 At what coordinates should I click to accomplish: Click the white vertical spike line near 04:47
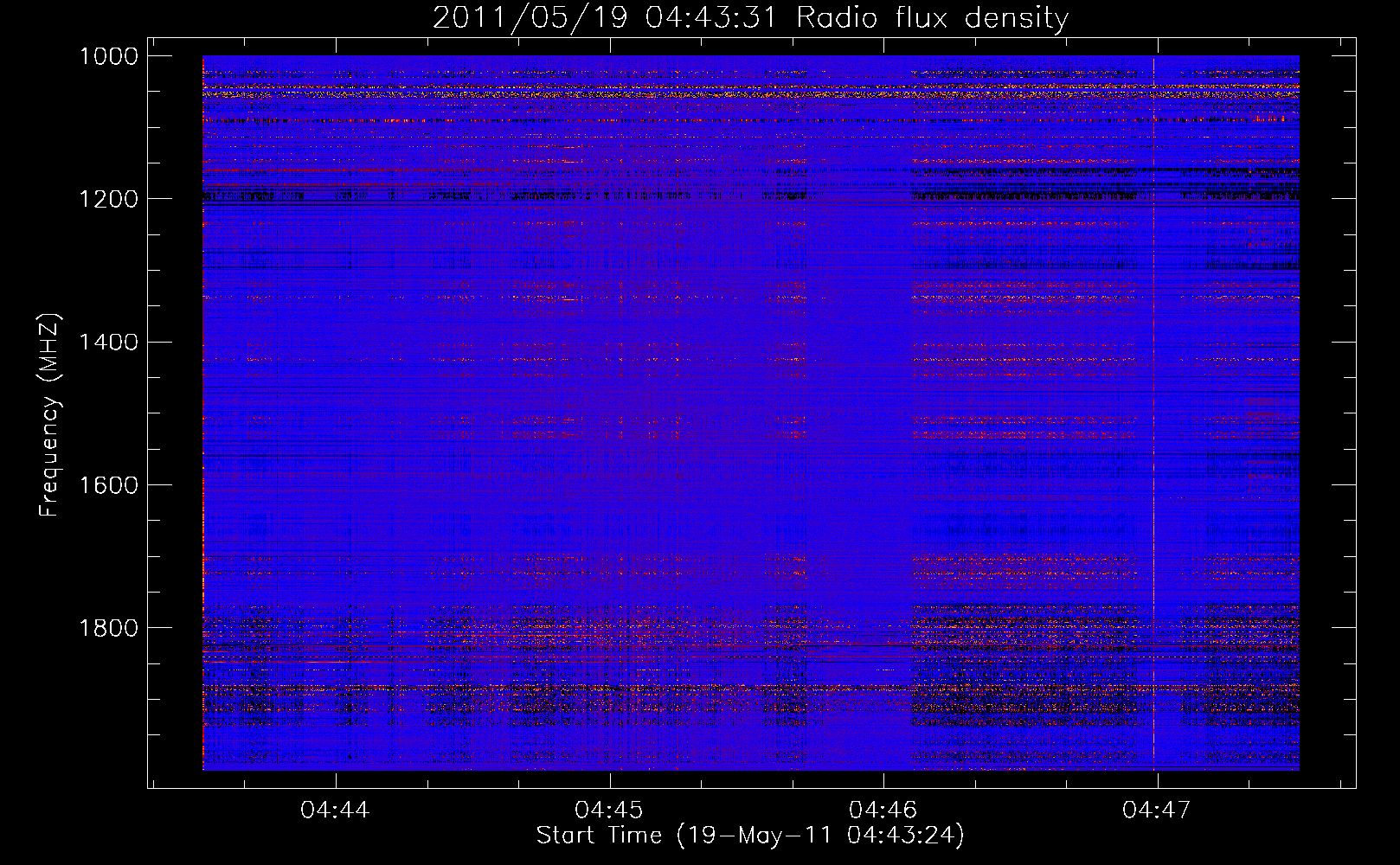coord(1153,413)
